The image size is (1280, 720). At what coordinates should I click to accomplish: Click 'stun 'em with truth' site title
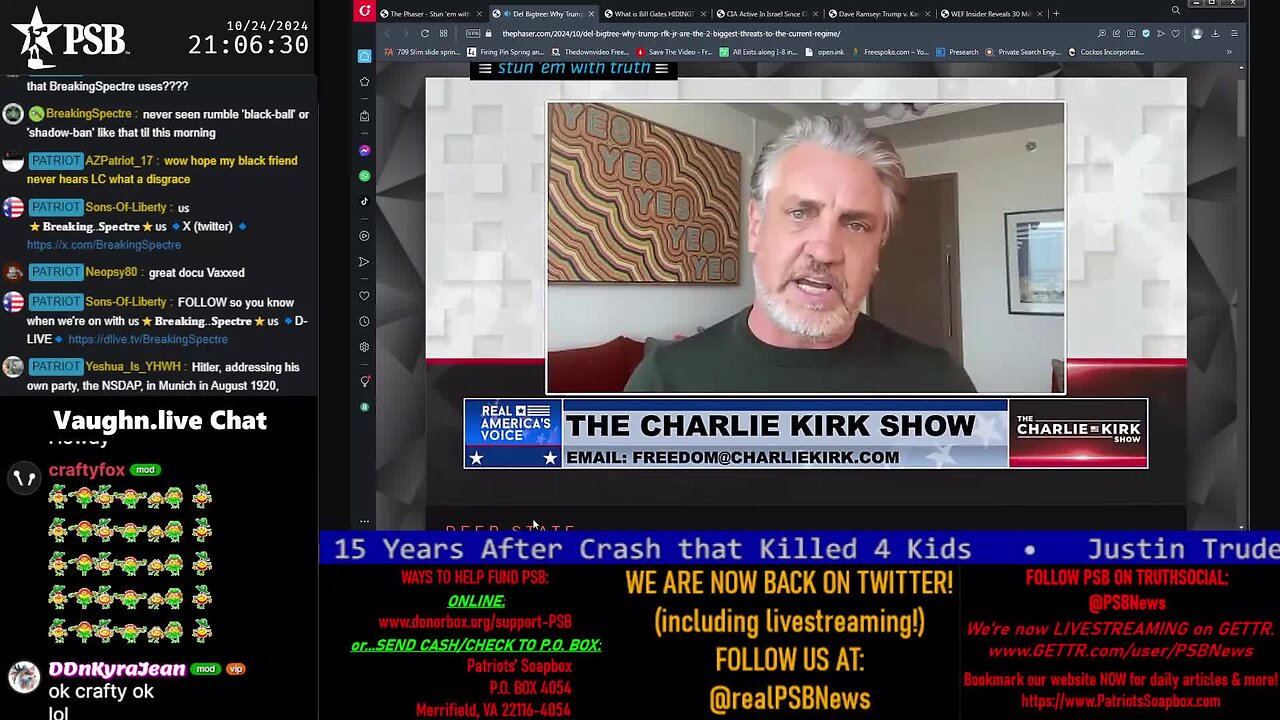[574, 68]
